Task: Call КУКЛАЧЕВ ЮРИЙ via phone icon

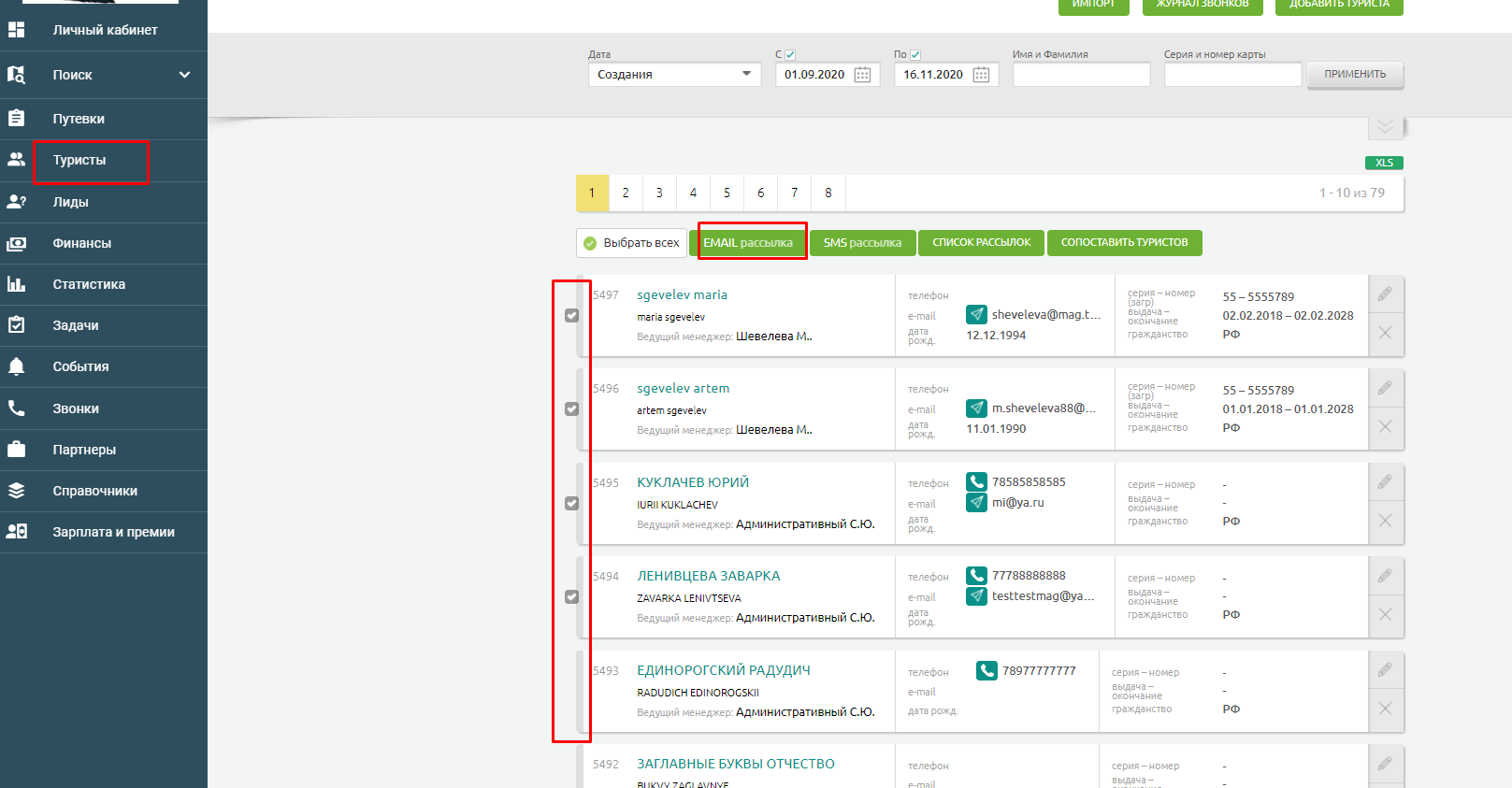Action: click(976, 481)
